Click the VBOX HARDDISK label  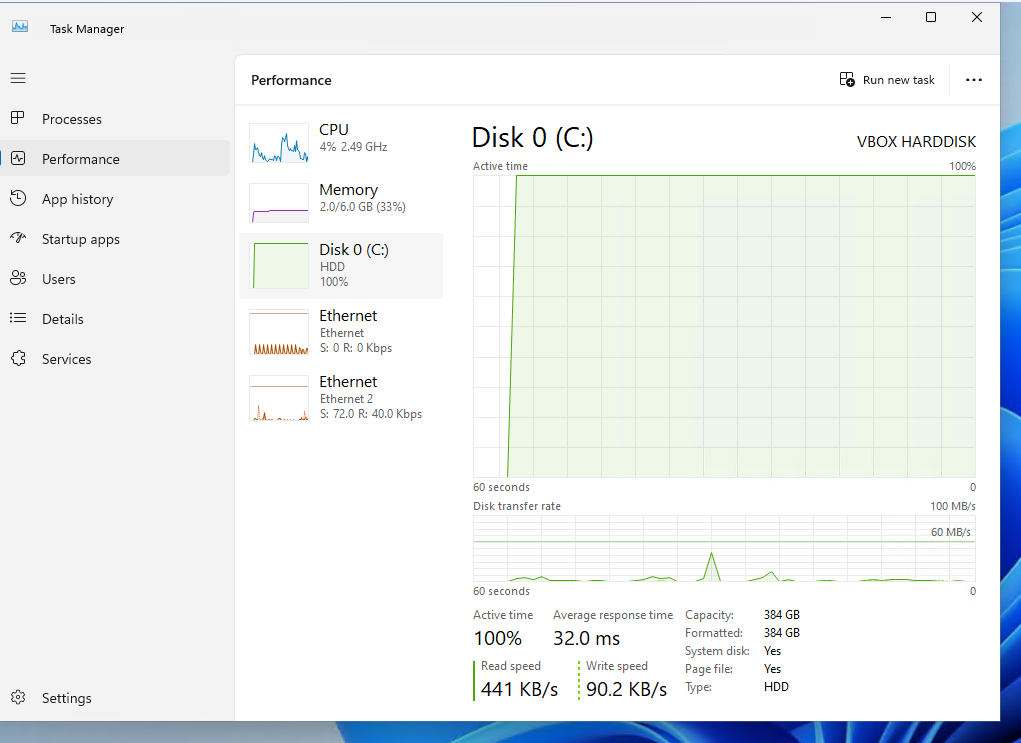pos(916,142)
